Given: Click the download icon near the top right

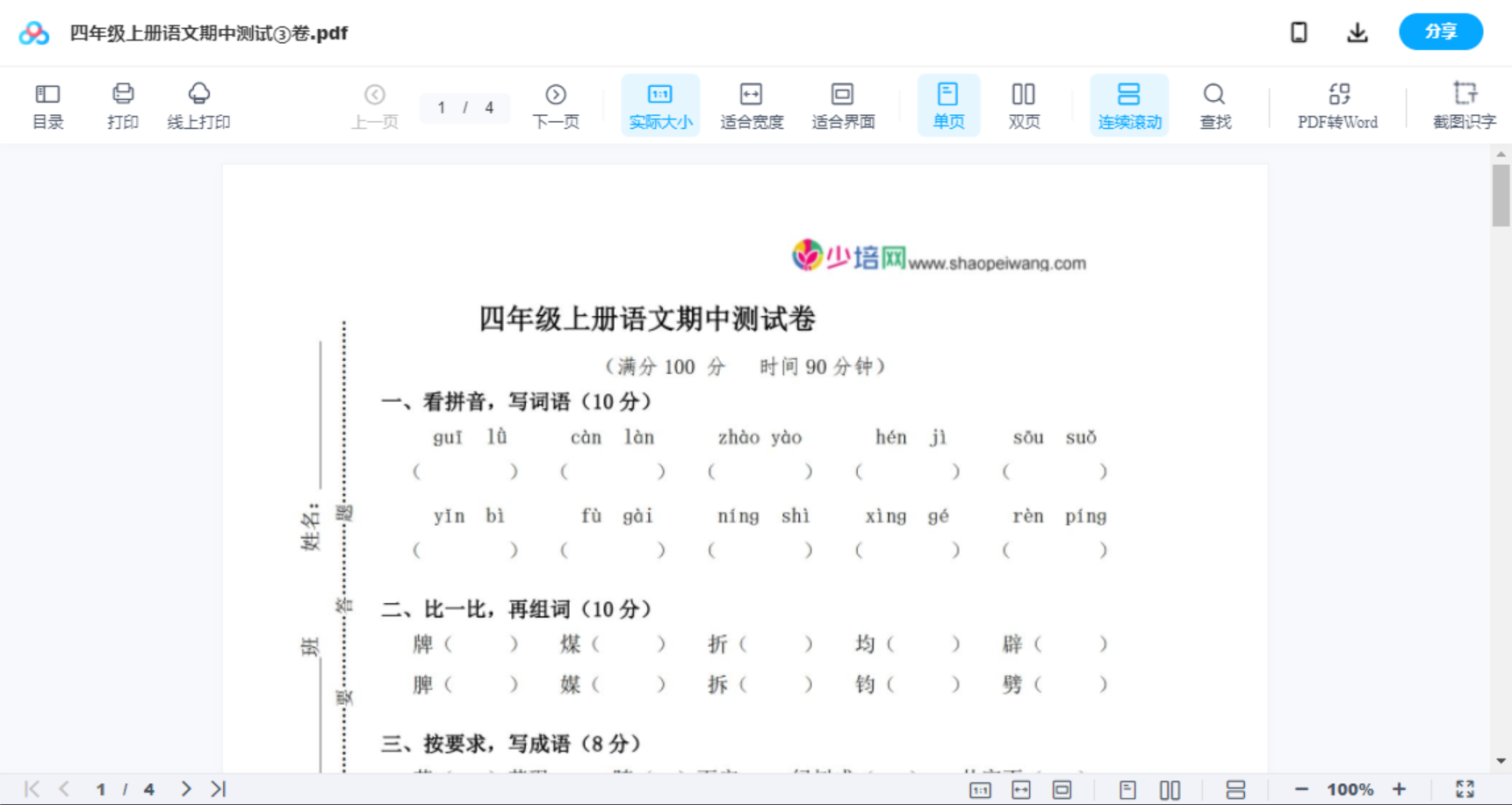Looking at the screenshot, I should 1357,32.
